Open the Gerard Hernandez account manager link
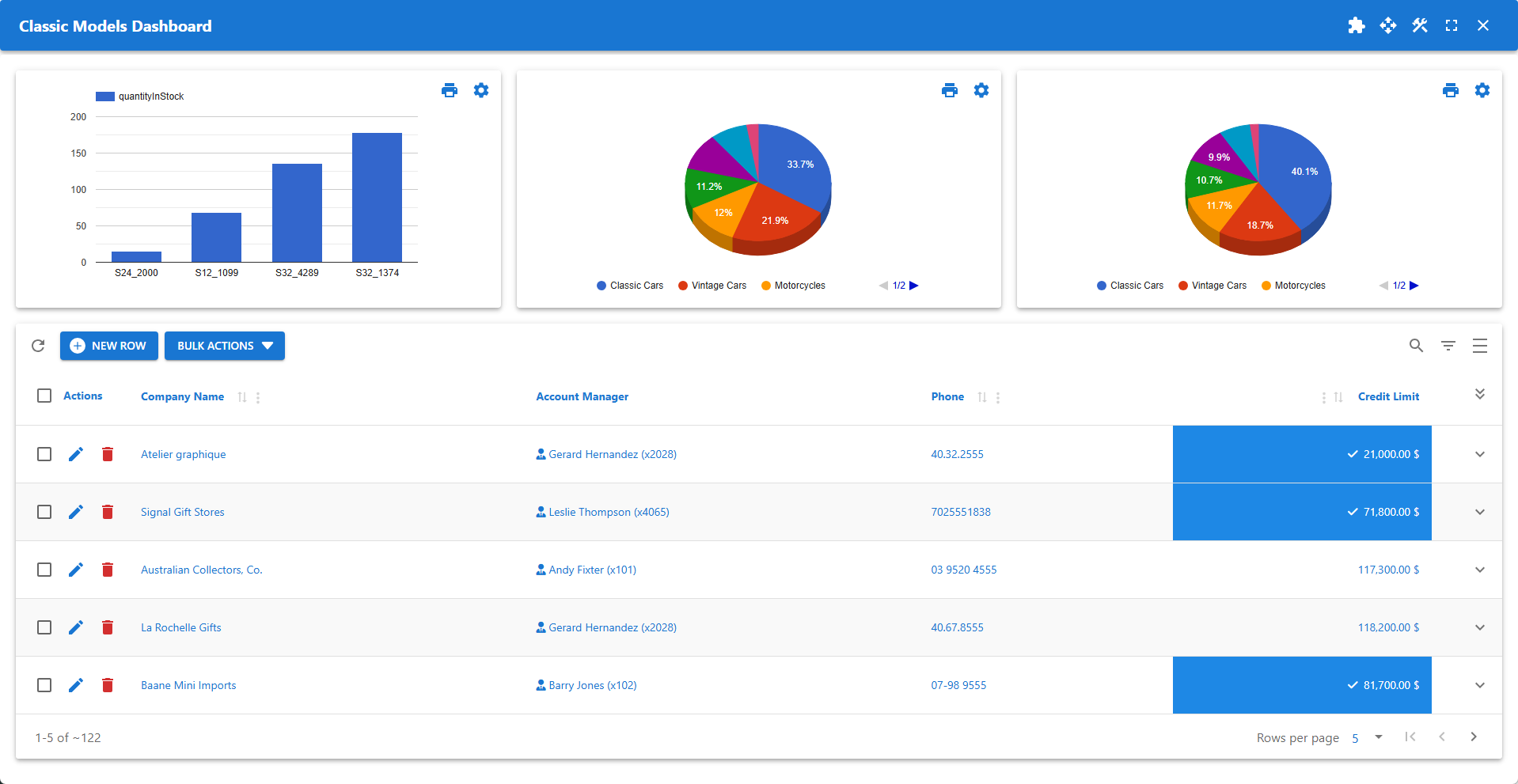The image size is (1518, 784). (x=613, y=454)
